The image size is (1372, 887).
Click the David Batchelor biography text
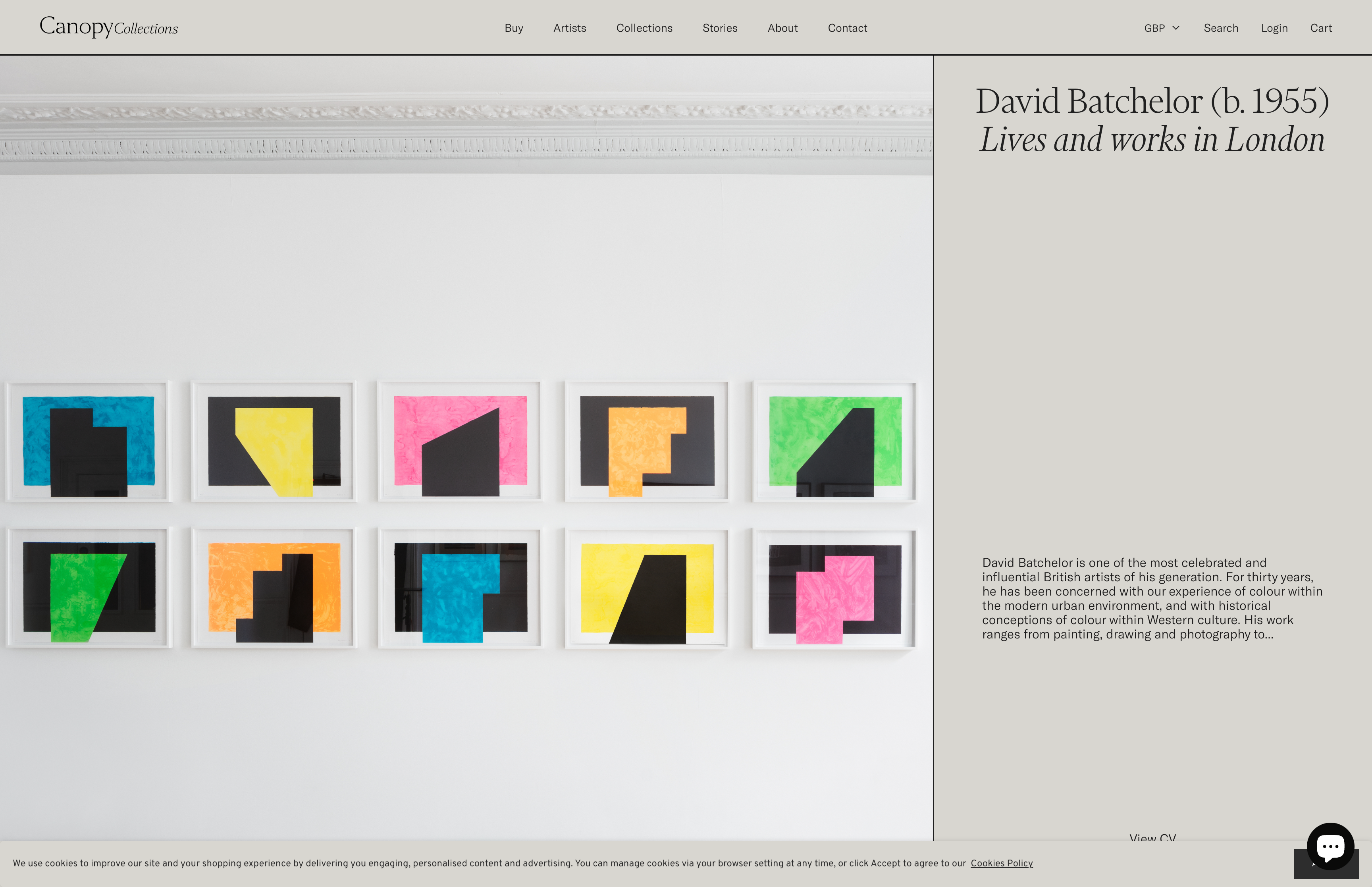(x=1152, y=598)
